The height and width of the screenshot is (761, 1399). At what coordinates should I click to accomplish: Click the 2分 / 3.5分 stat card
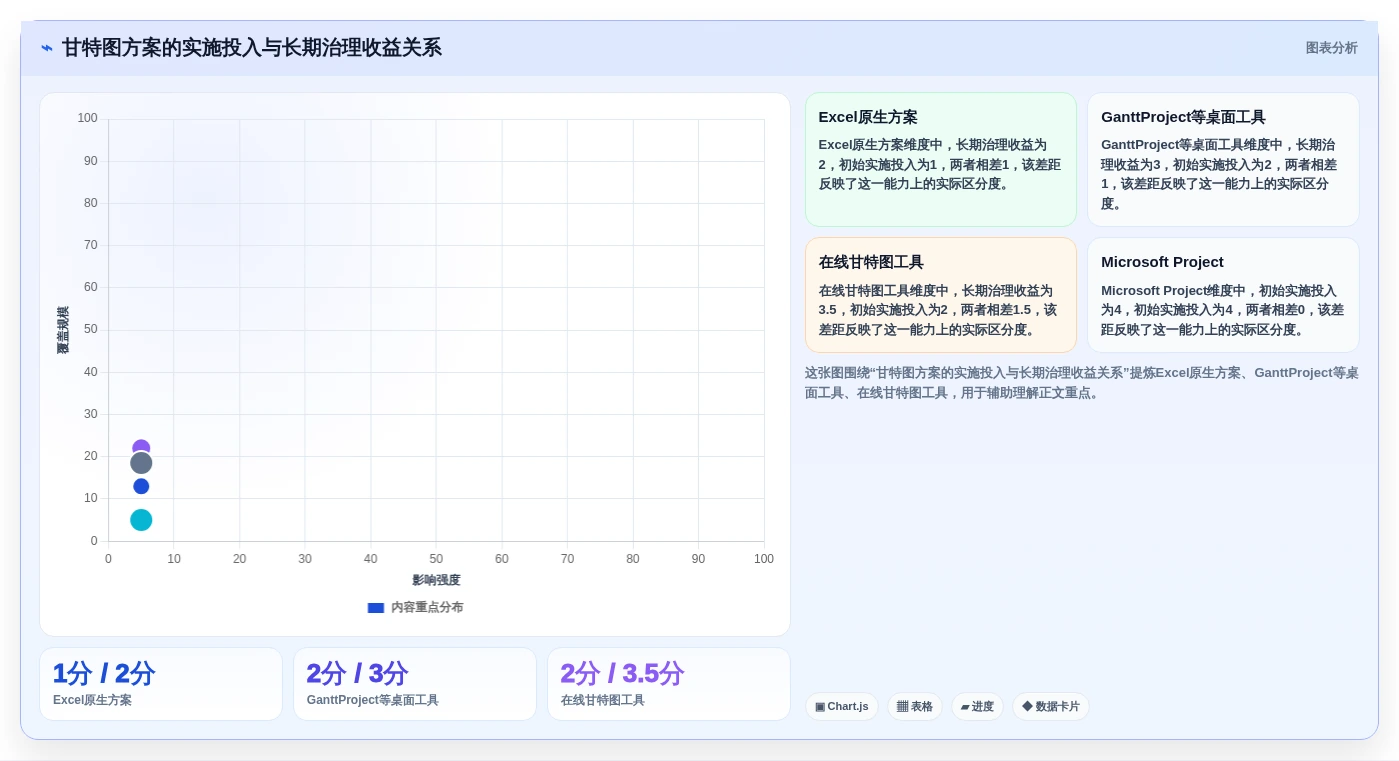[668, 684]
